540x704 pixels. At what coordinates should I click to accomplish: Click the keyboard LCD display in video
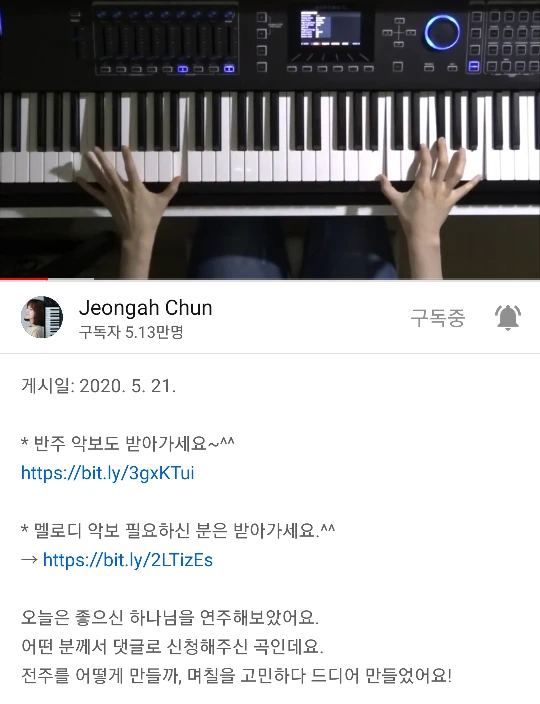point(330,28)
